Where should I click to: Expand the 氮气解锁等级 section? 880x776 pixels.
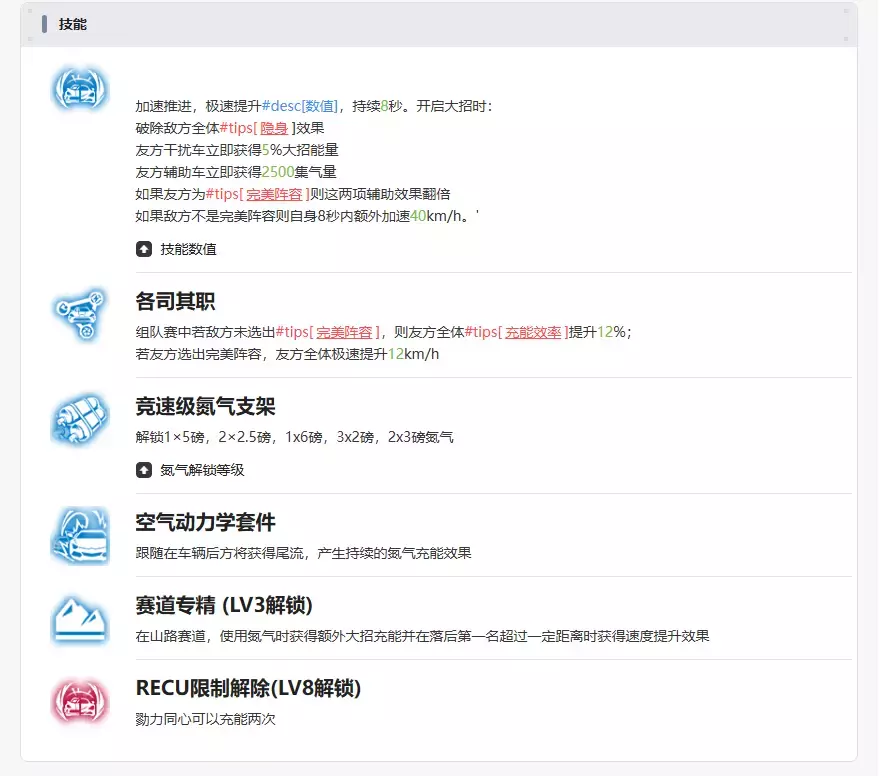pos(190,470)
